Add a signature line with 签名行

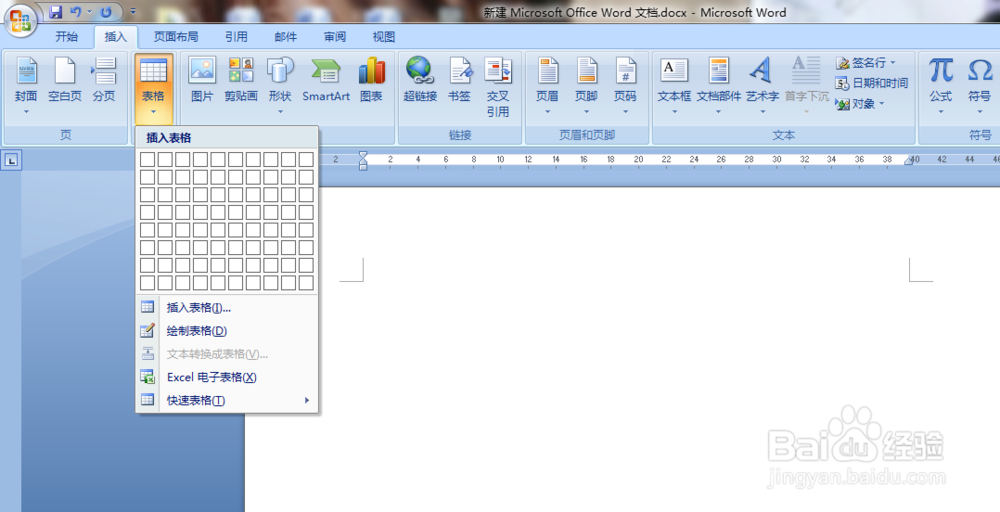pyautogui.click(x=866, y=62)
